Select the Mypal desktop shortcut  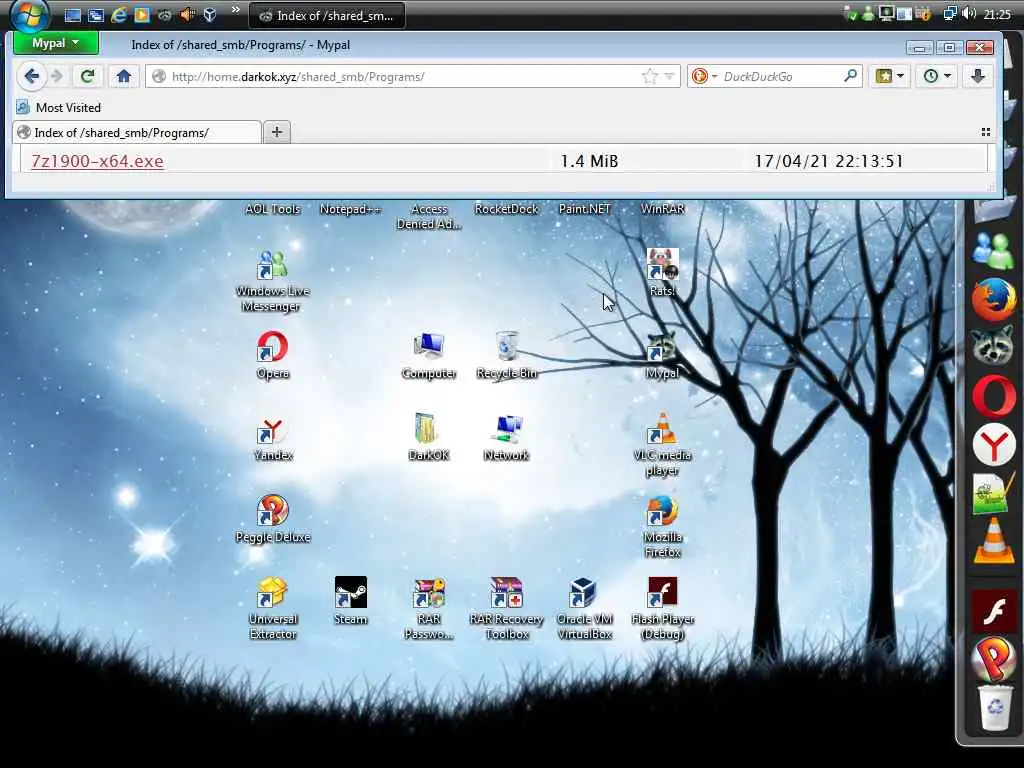(662, 355)
